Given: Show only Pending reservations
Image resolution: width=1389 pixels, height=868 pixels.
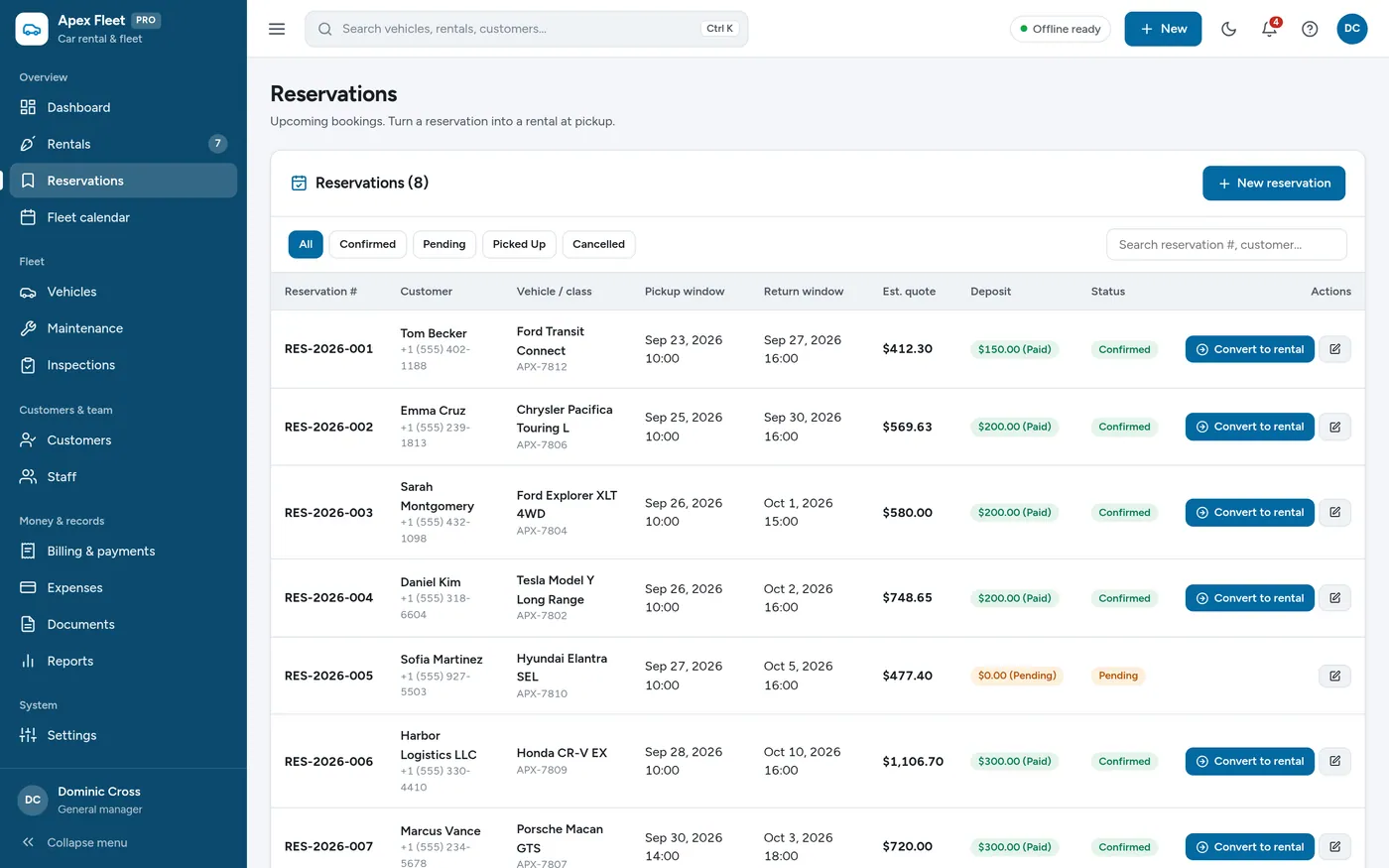Looking at the screenshot, I should coord(443,244).
